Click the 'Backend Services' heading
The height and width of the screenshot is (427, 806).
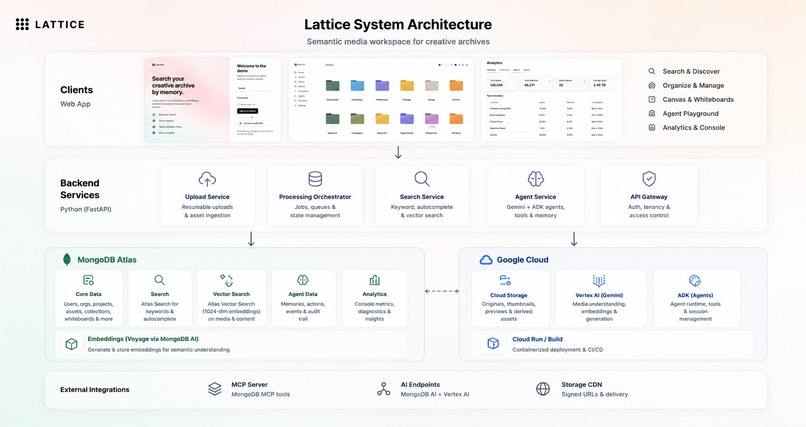click(80, 189)
